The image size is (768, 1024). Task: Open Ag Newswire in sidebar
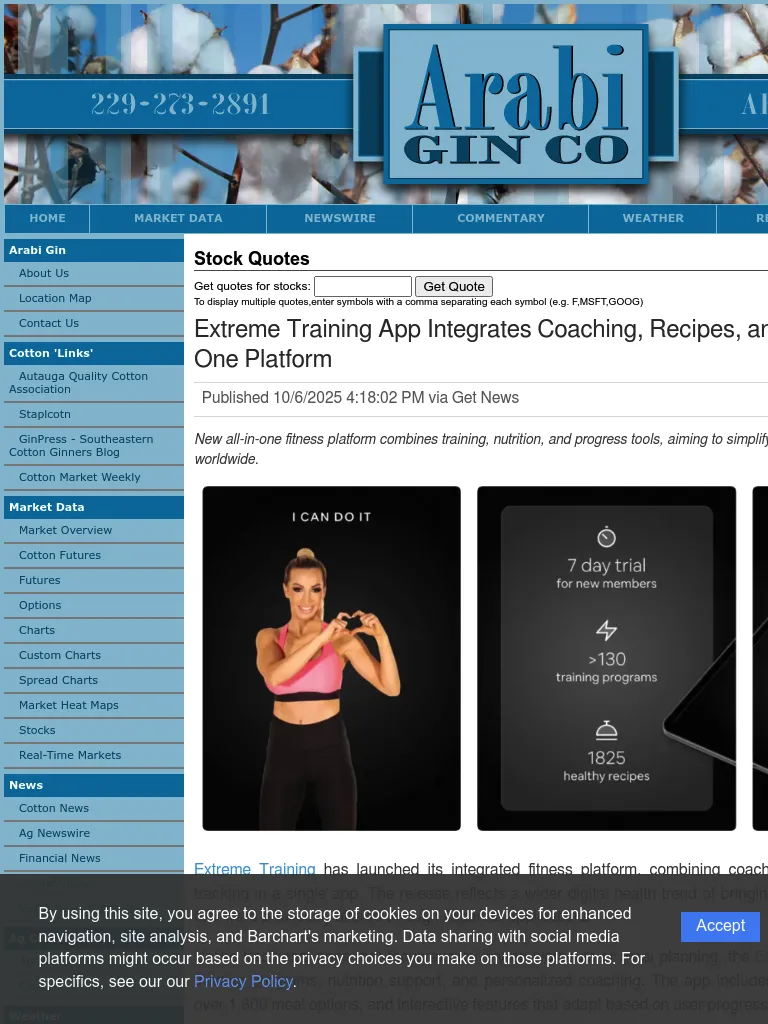(x=54, y=833)
